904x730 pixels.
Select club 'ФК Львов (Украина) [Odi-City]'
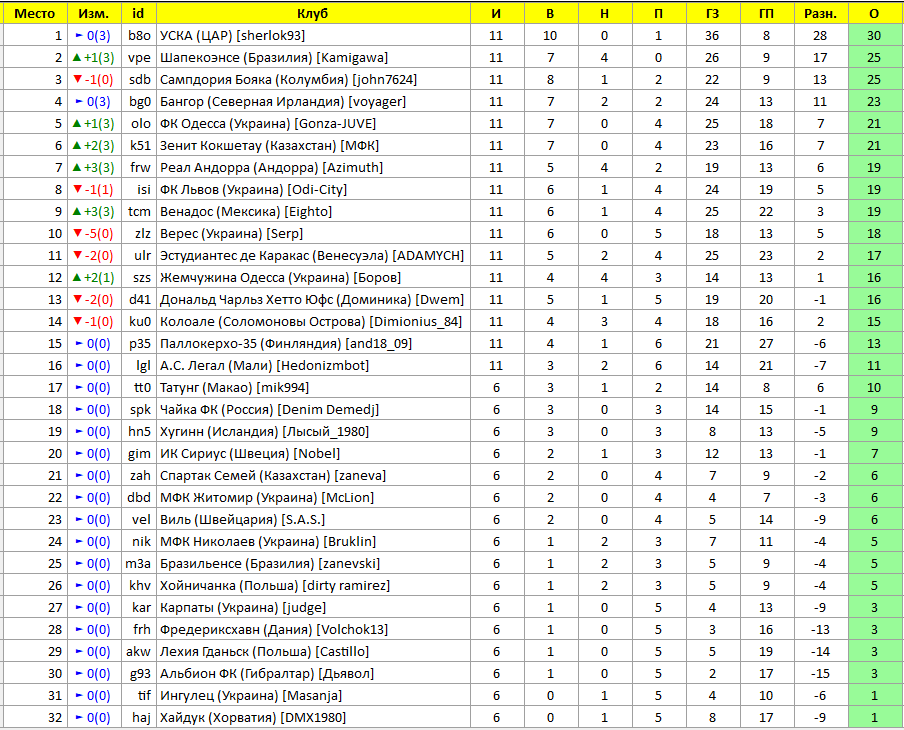coord(254,189)
